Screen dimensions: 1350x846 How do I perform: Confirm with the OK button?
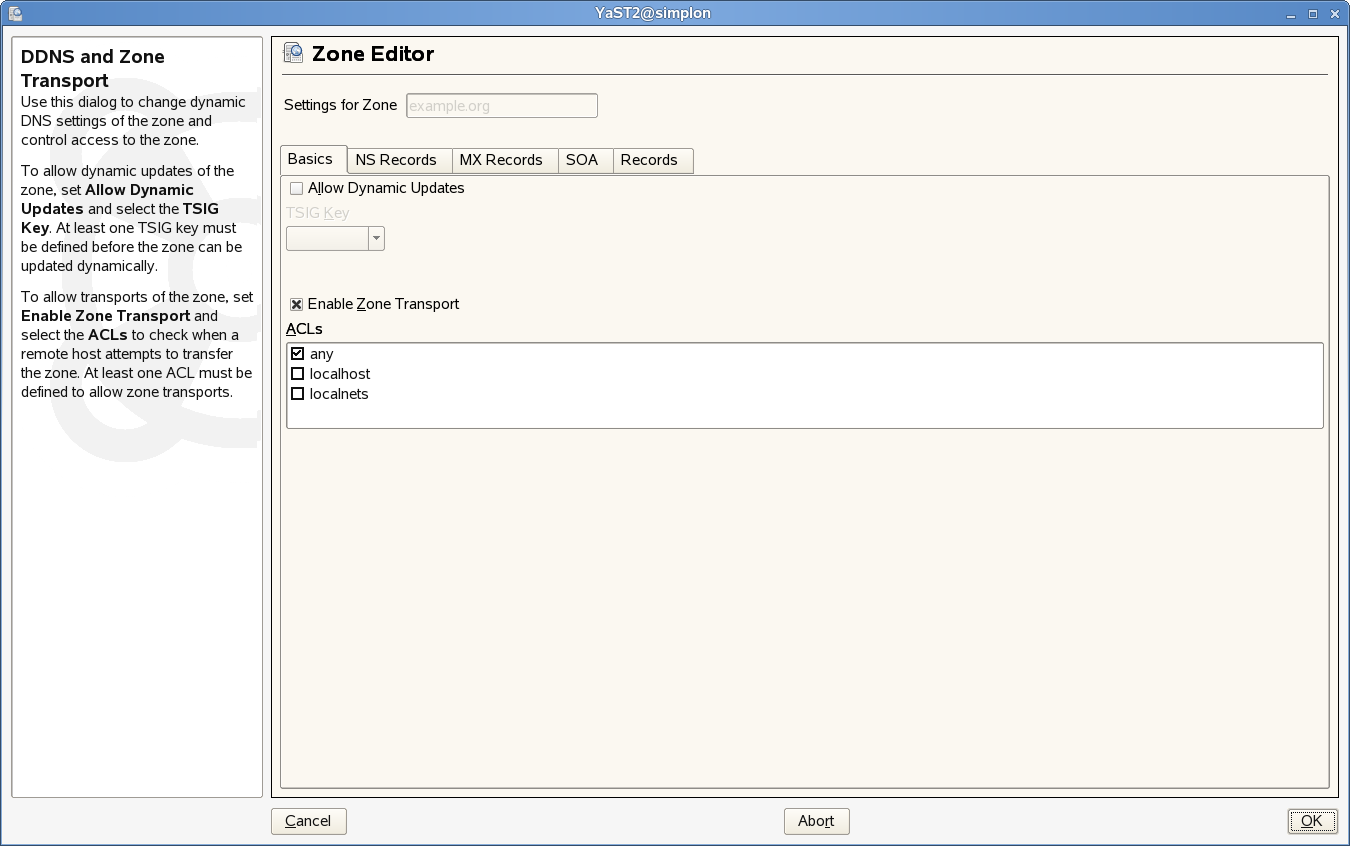tap(1311, 821)
